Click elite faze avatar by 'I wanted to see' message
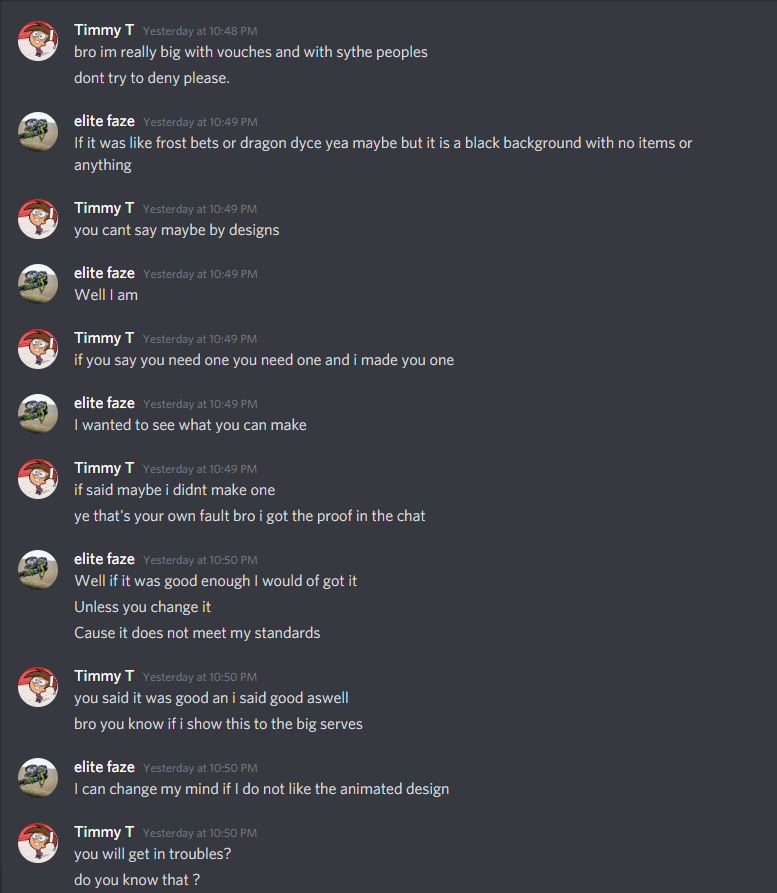Viewport: 777px width, 893px height. click(38, 414)
